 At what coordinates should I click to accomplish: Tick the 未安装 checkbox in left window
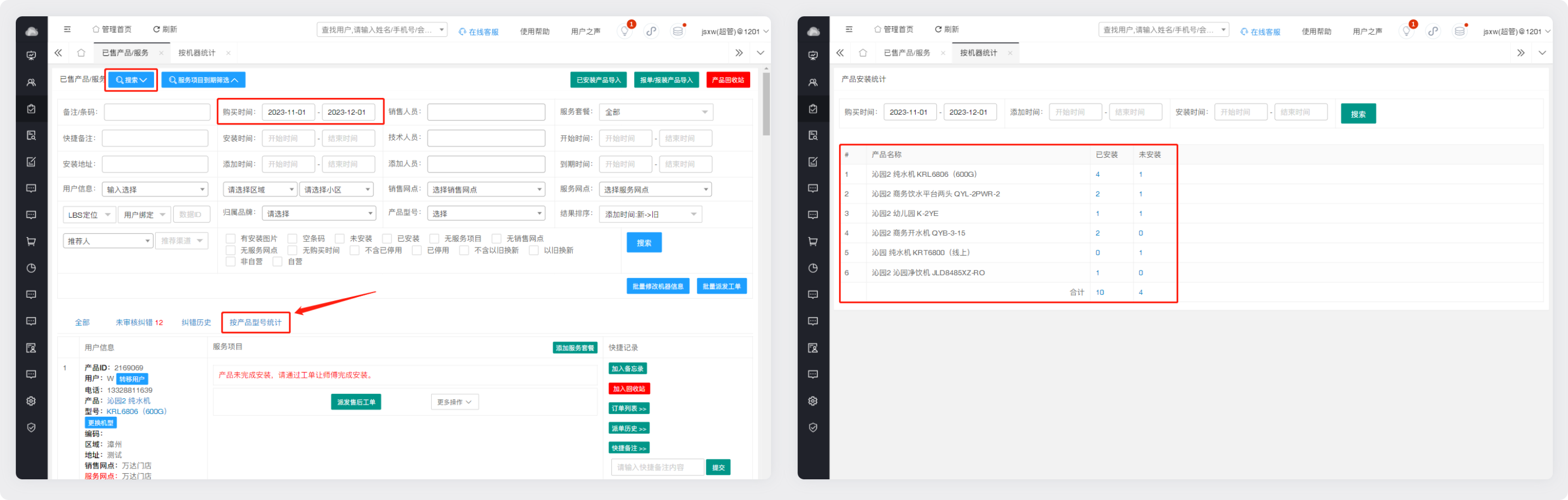pyautogui.click(x=340, y=238)
